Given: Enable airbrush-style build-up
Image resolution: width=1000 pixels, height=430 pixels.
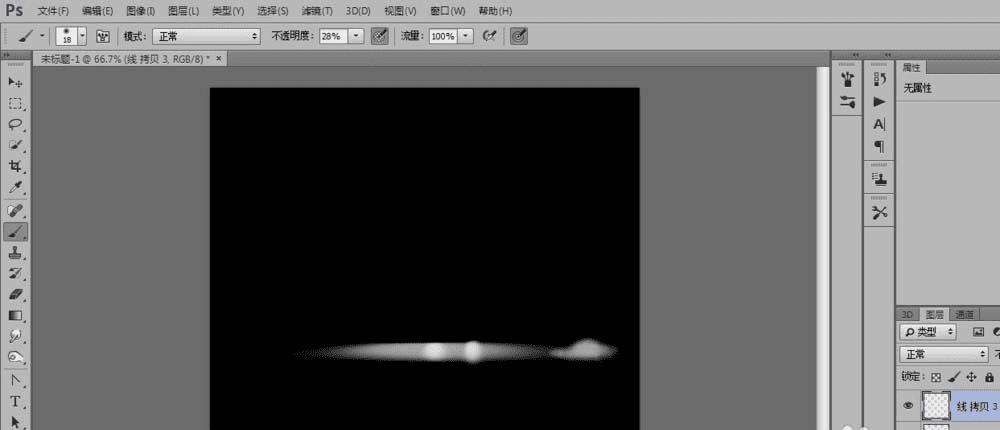Looking at the screenshot, I should pos(489,36).
